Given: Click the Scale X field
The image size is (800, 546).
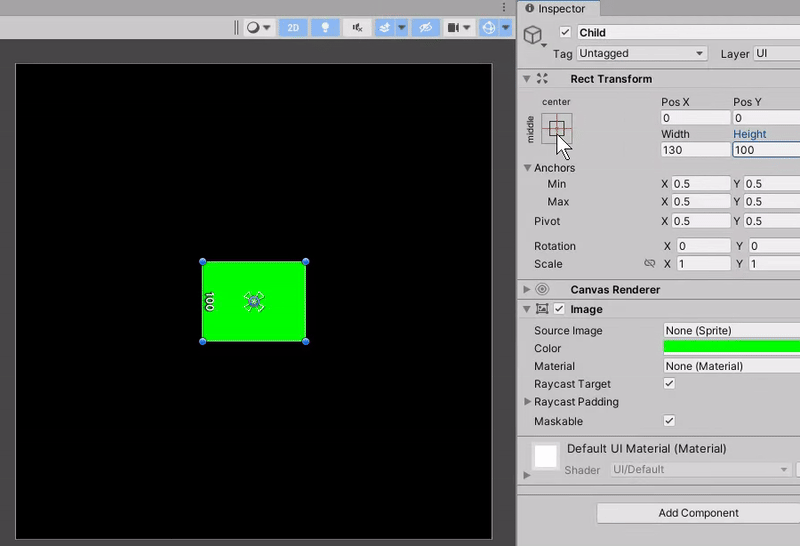Looking at the screenshot, I should click(x=704, y=264).
